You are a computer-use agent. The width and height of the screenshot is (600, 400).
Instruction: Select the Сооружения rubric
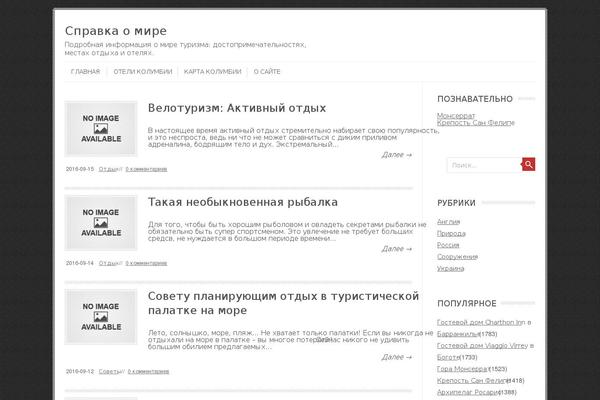tap(457, 256)
